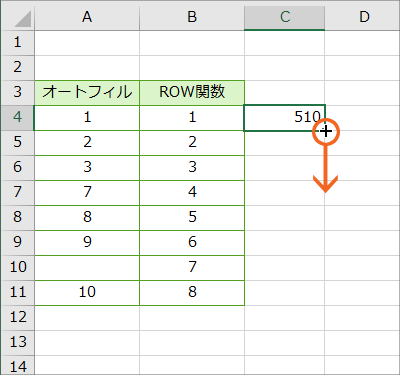Screen dimensions: 400x375
Task: Select row 5 header
Action: point(17,143)
